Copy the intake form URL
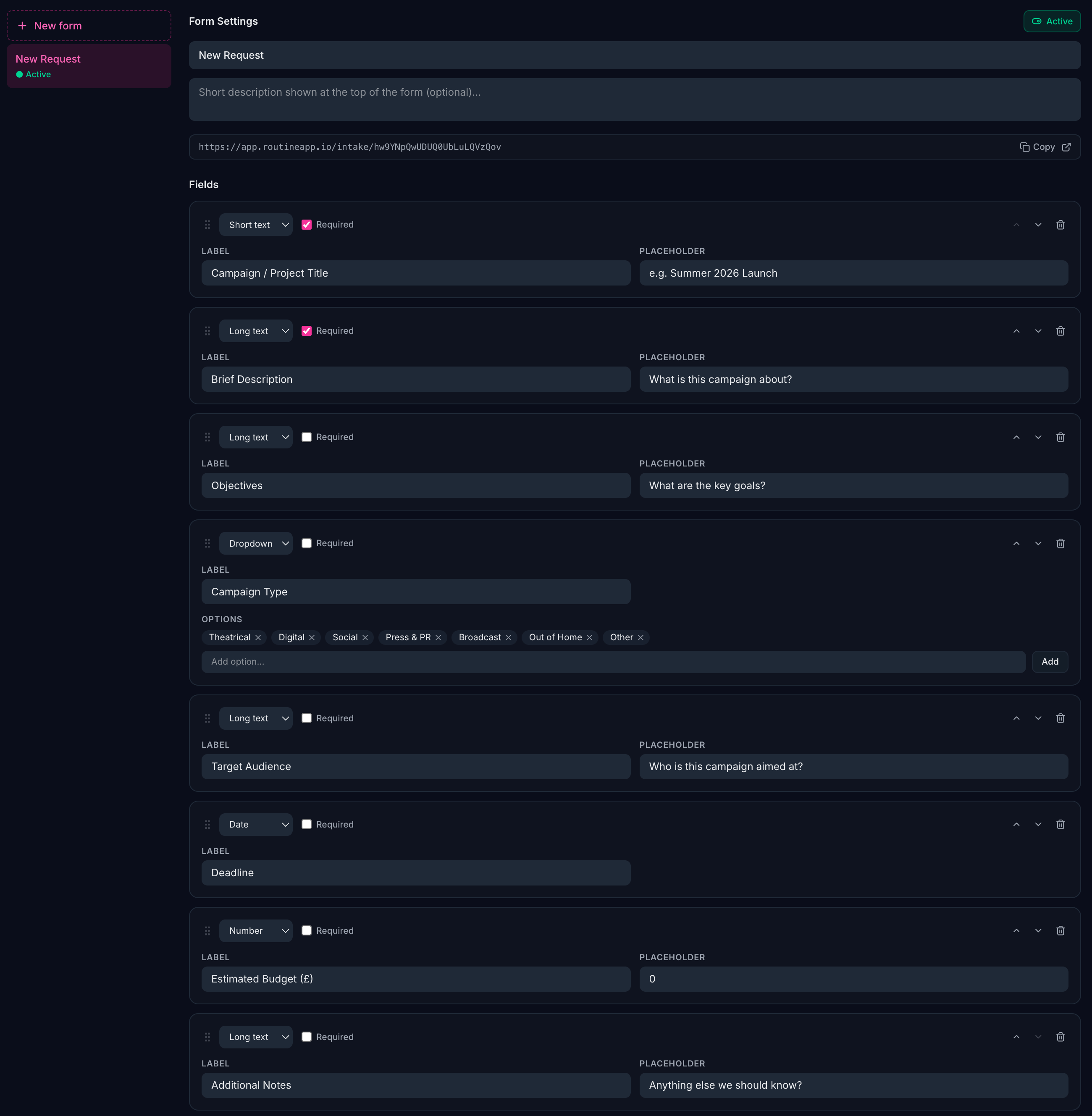 (x=1037, y=147)
